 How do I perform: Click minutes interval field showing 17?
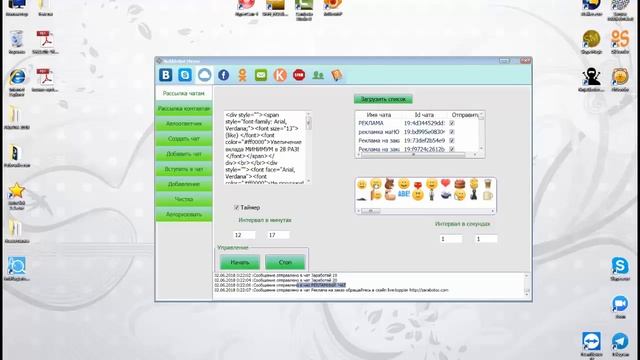coord(278,235)
